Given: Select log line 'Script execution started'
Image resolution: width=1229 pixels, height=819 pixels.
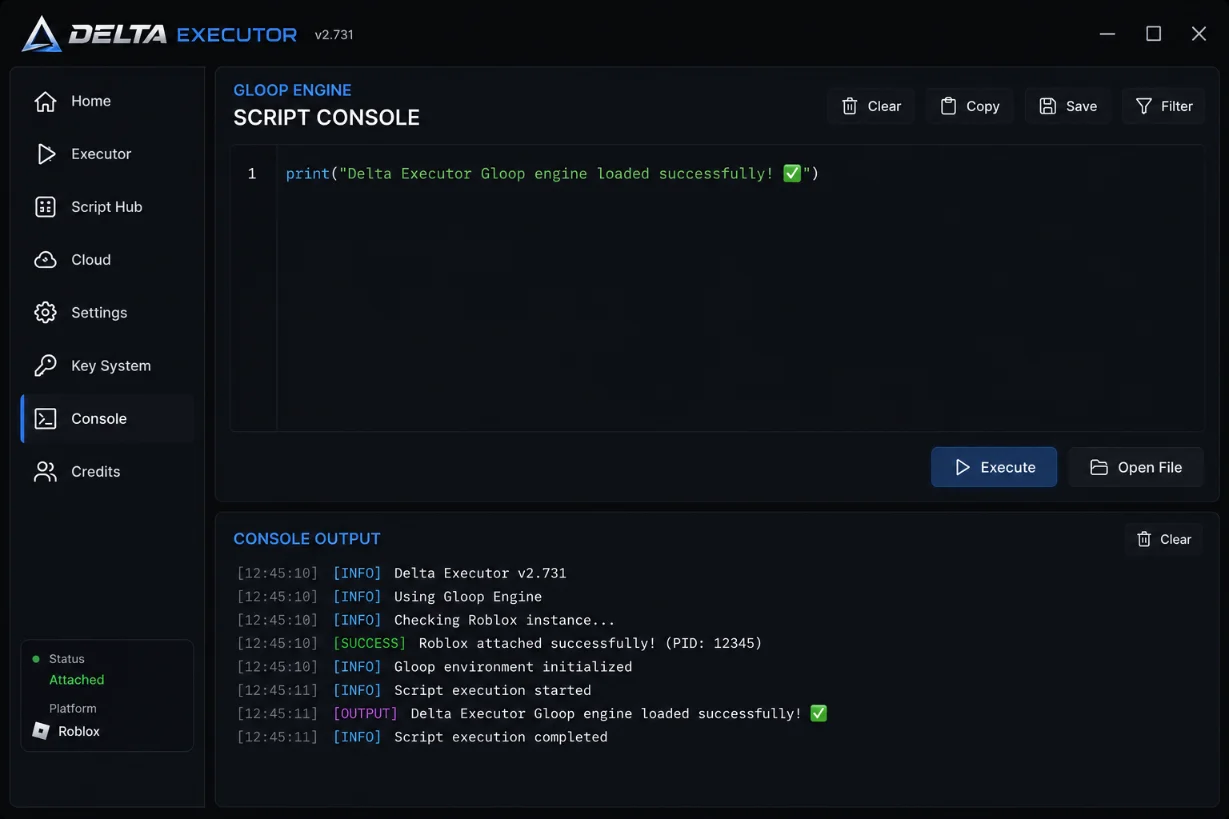Looking at the screenshot, I should 414,690.
